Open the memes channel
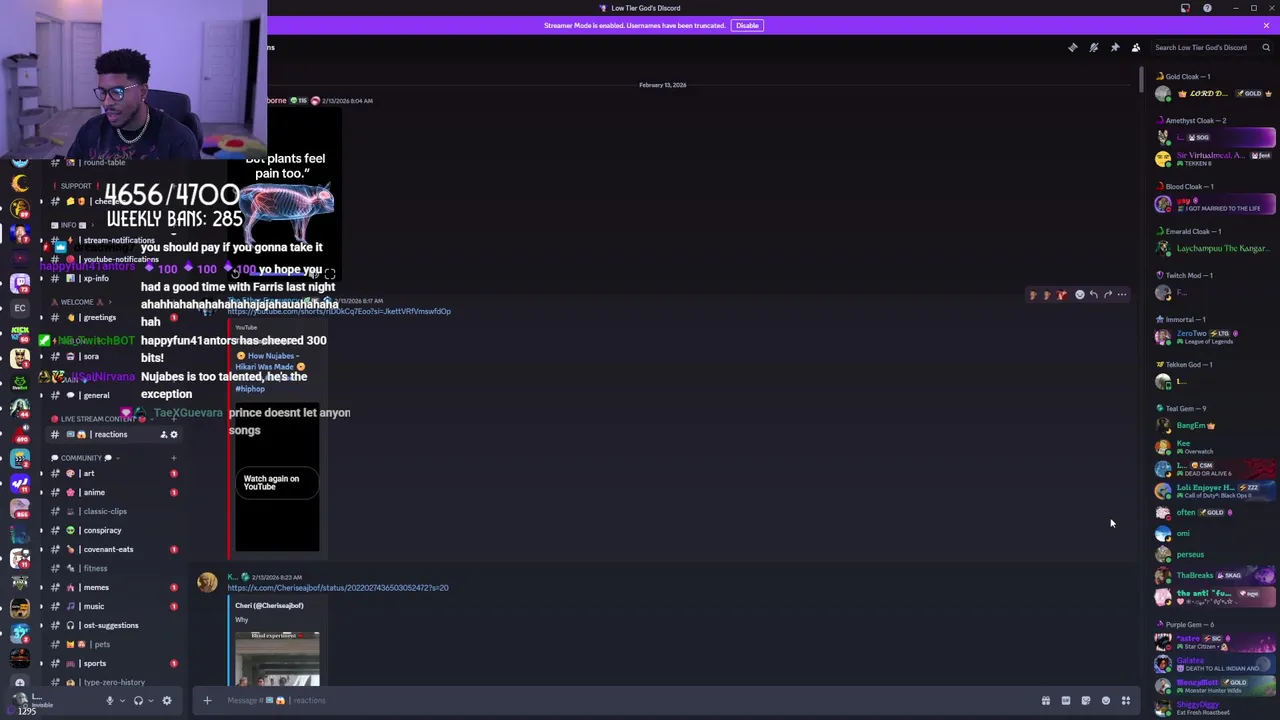This screenshot has width=1280, height=720. pos(115,587)
